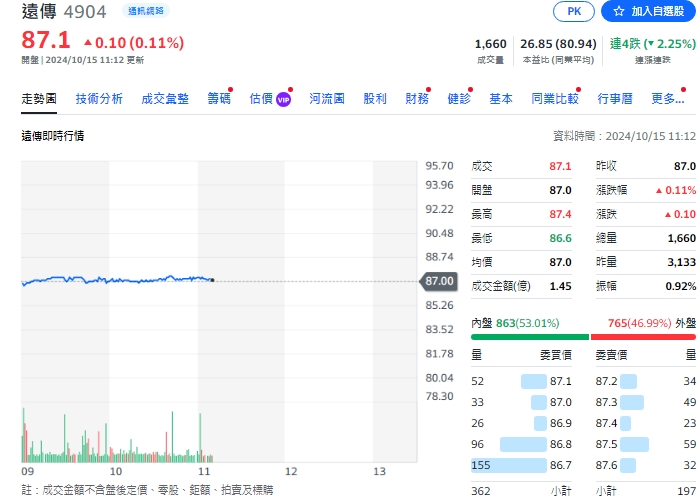Screen dimensions: 699x504
Task: Click the 資料時間 2024/10/15 11:12 timestamp
Action: [x=624, y=136]
